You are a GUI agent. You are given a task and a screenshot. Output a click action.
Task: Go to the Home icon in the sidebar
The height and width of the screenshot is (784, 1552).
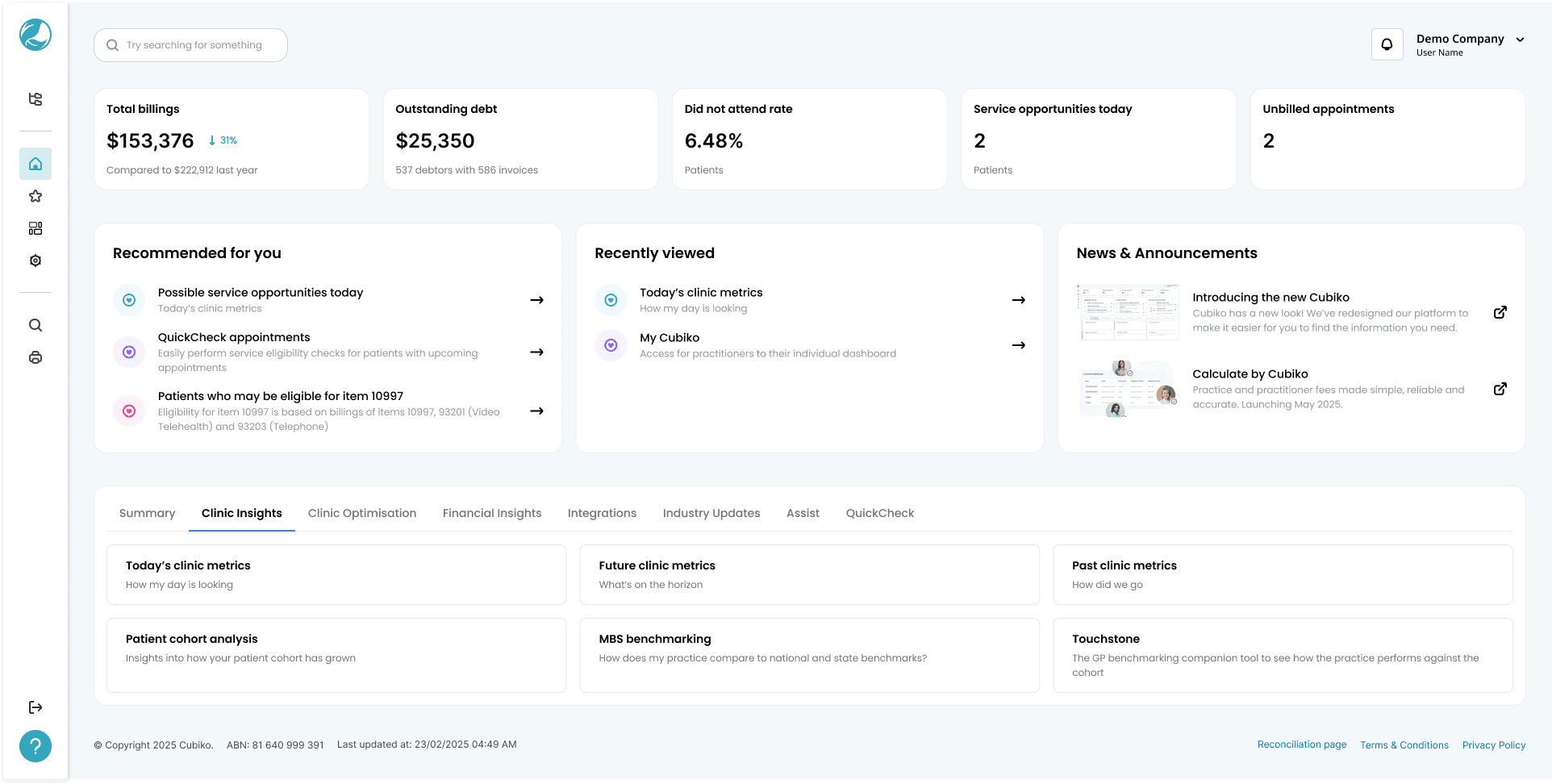tap(35, 164)
